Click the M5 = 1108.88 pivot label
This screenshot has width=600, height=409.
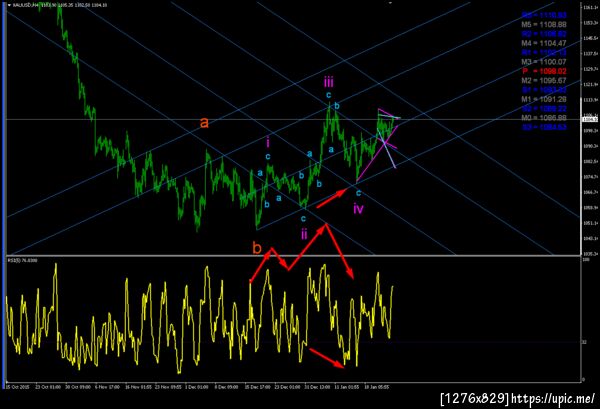point(544,24)
